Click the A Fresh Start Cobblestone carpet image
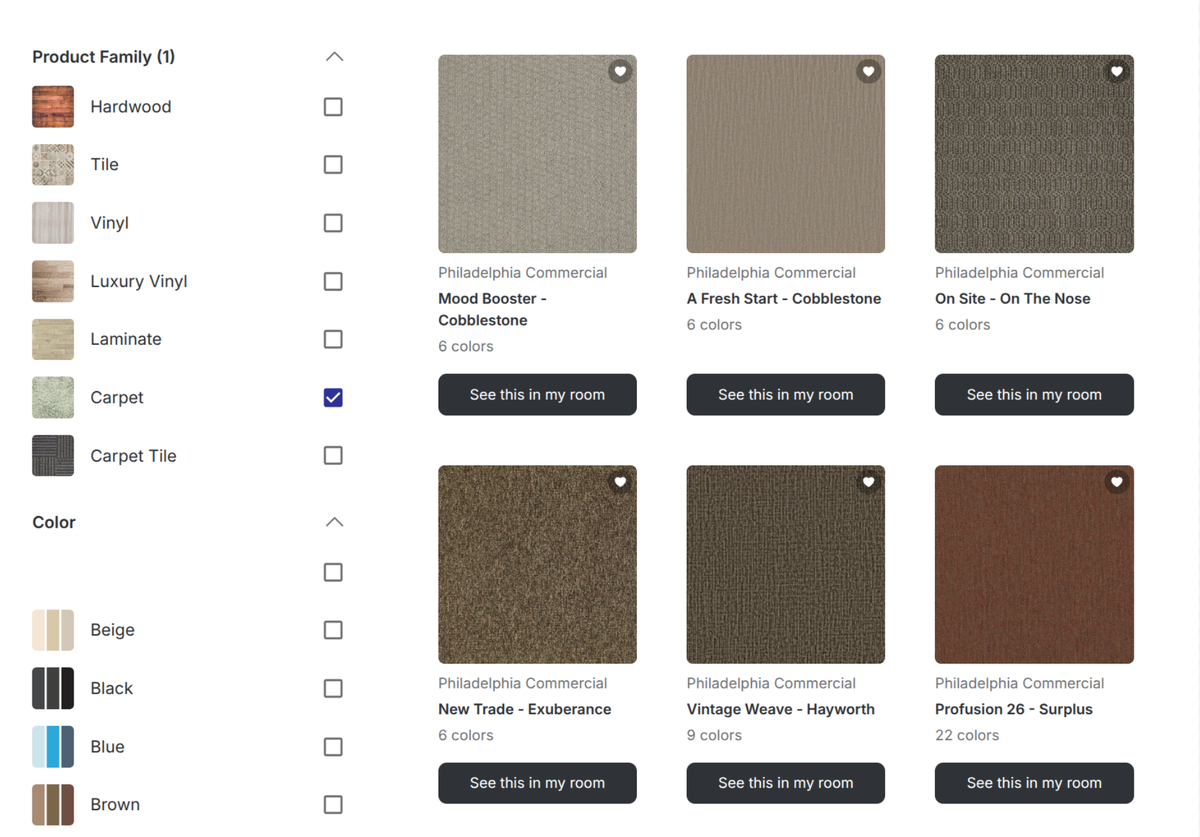Image resolution: width=1200 pixels, height=837 pixels. [785, 153]
